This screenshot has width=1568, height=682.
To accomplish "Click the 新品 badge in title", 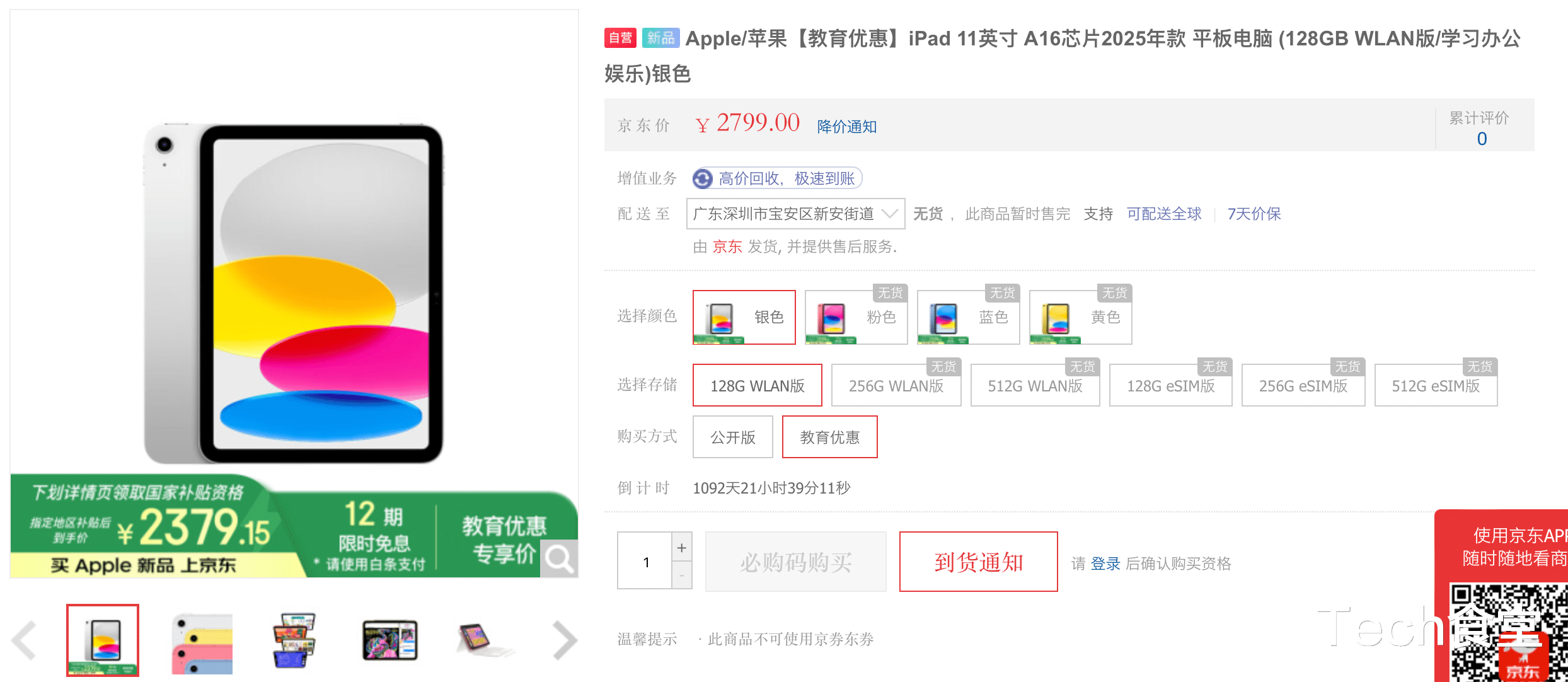I will [660, 38].
